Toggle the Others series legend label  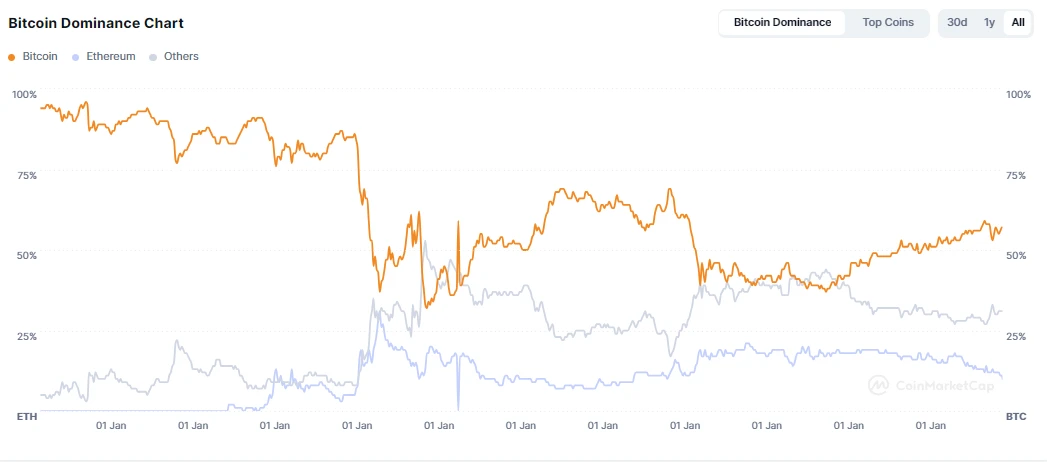pos(181,57)
